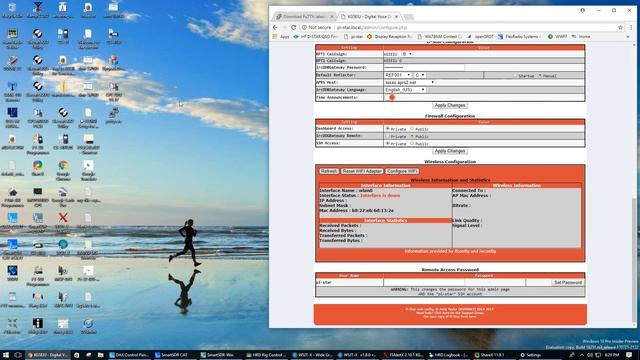
Task: Open the Windows notification center icon
Action: coord(629,355)
